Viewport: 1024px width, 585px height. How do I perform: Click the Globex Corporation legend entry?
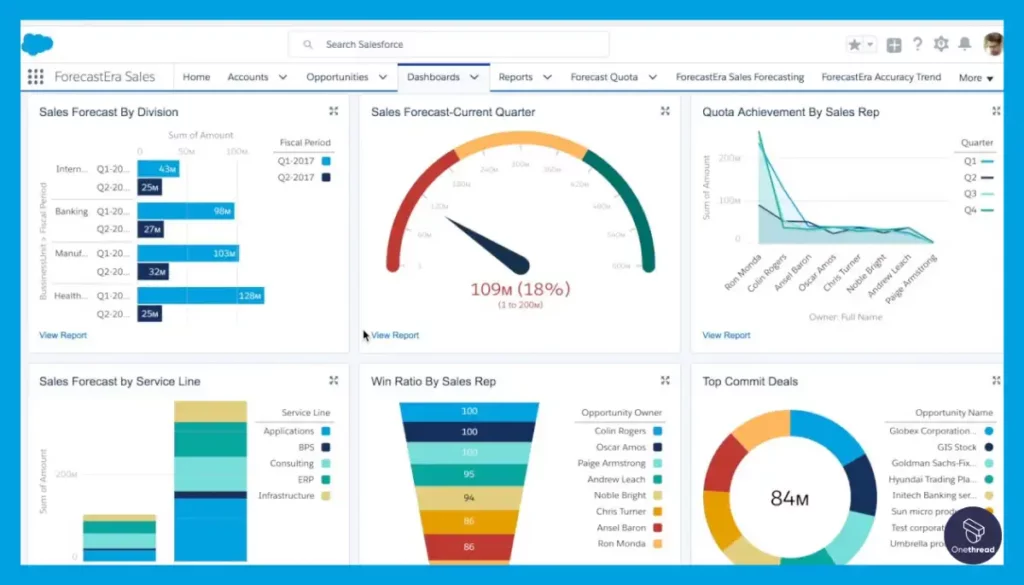tap(940, 431)
